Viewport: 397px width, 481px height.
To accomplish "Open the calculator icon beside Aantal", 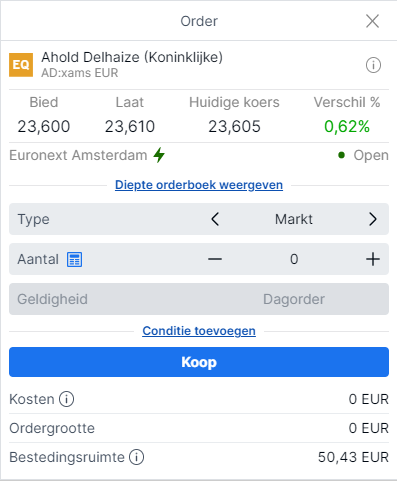I will 75,259.
